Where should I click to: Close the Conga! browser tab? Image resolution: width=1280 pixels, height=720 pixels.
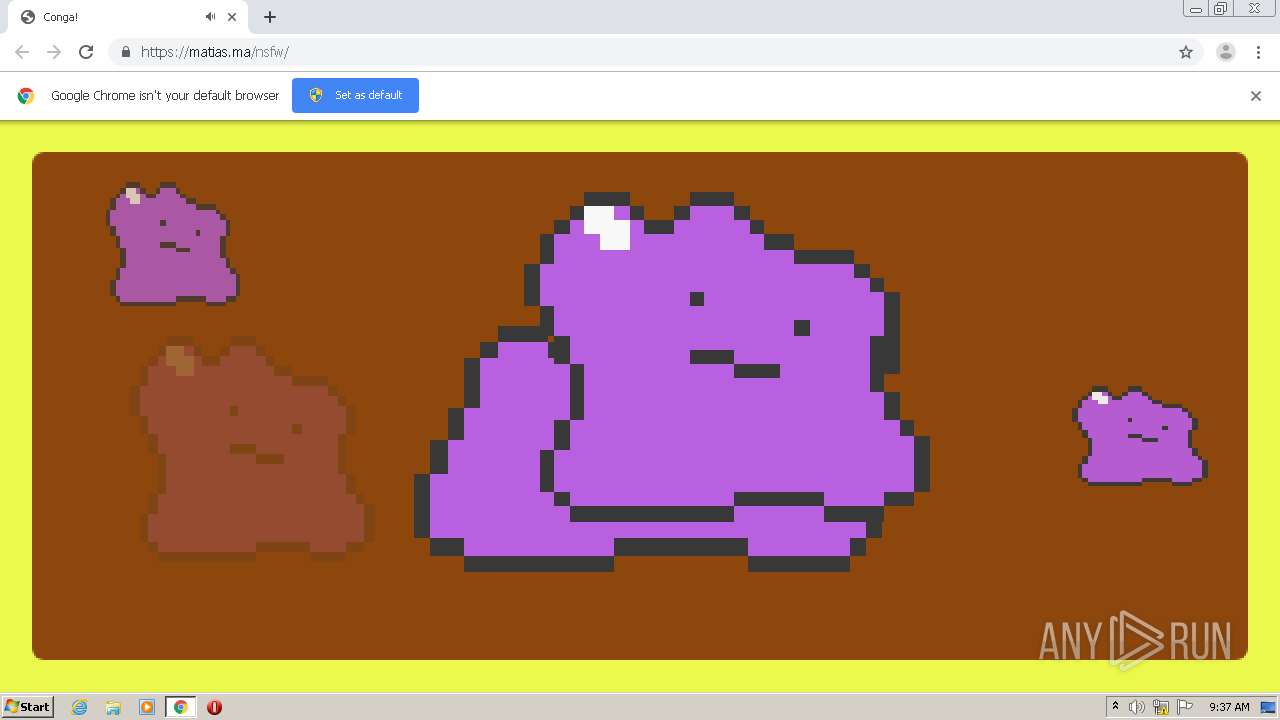(x=233, y=17)
